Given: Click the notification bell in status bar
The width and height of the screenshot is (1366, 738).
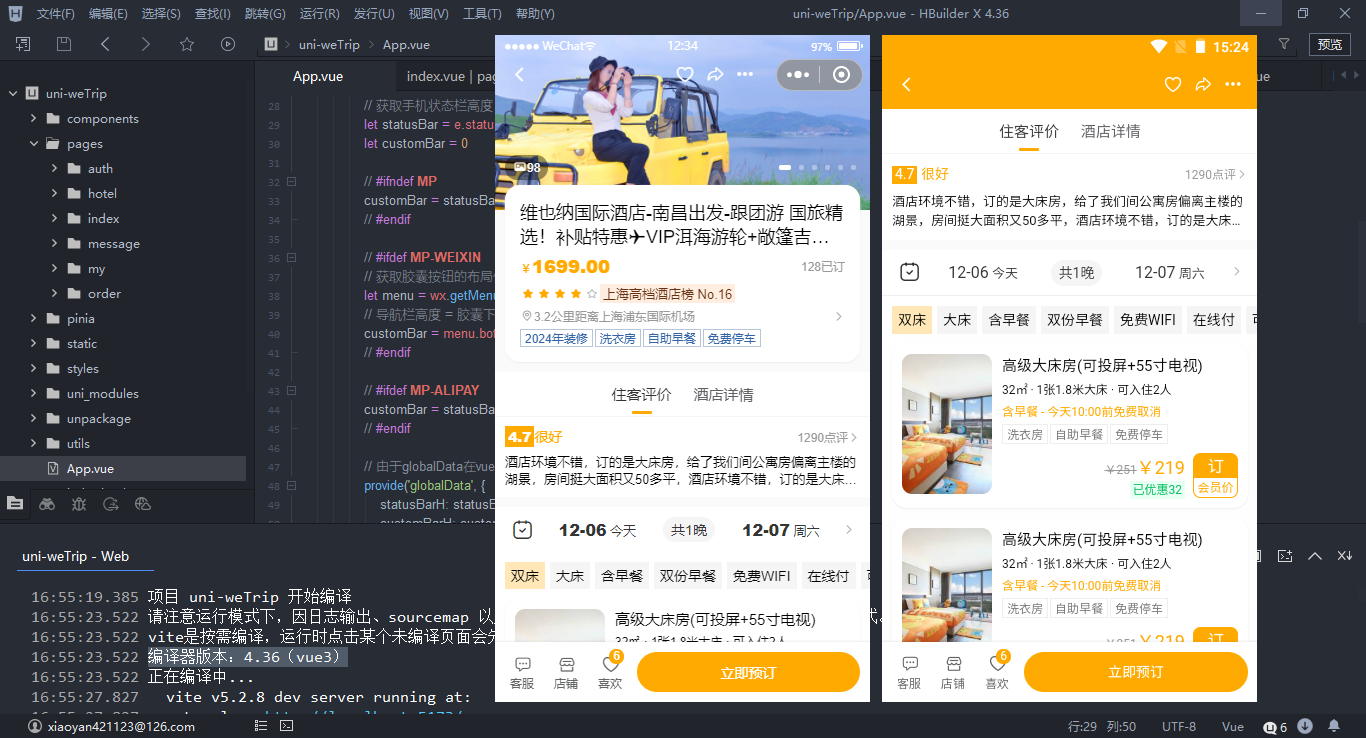Looking at the screenshot, I should click(x=1334, y=726).
